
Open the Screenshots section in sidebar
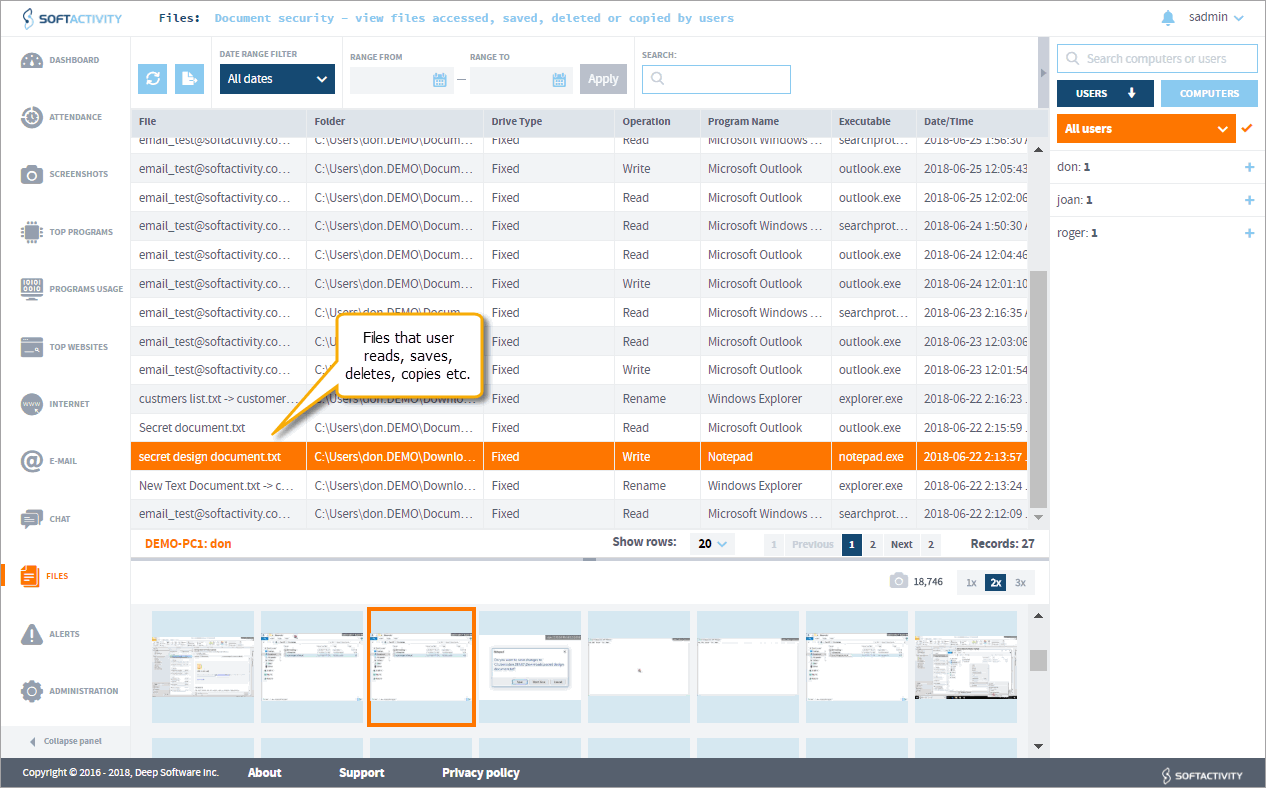coord(66,175)
